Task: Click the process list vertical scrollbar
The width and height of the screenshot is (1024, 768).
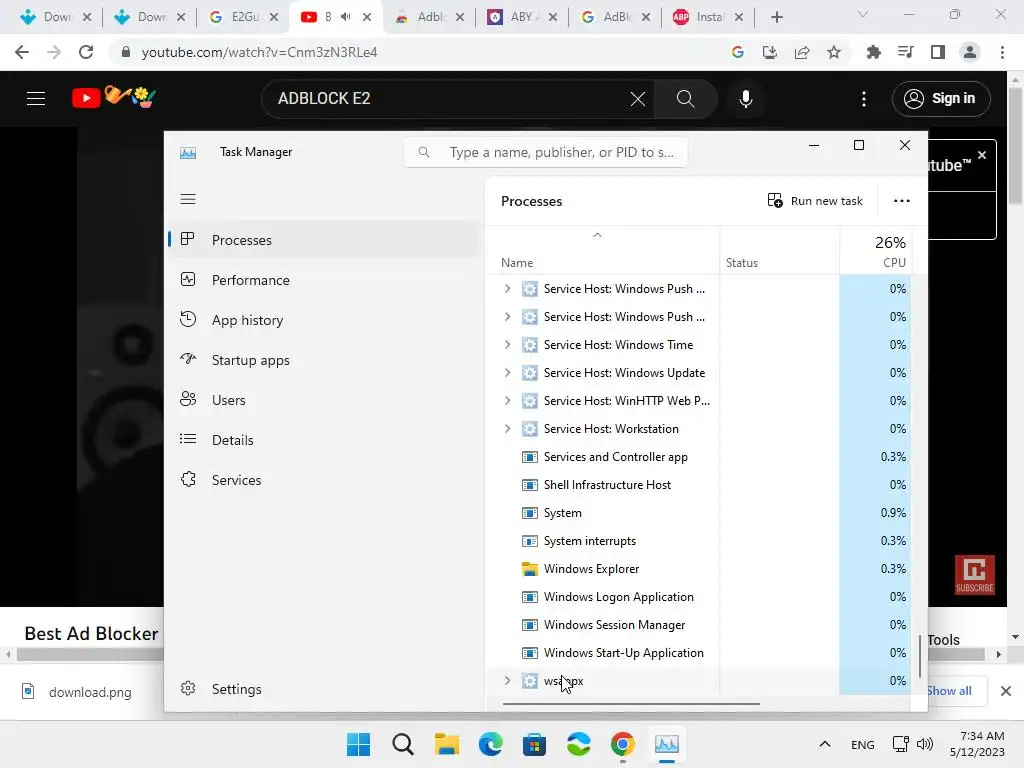Action: click(x=920, y=656)
